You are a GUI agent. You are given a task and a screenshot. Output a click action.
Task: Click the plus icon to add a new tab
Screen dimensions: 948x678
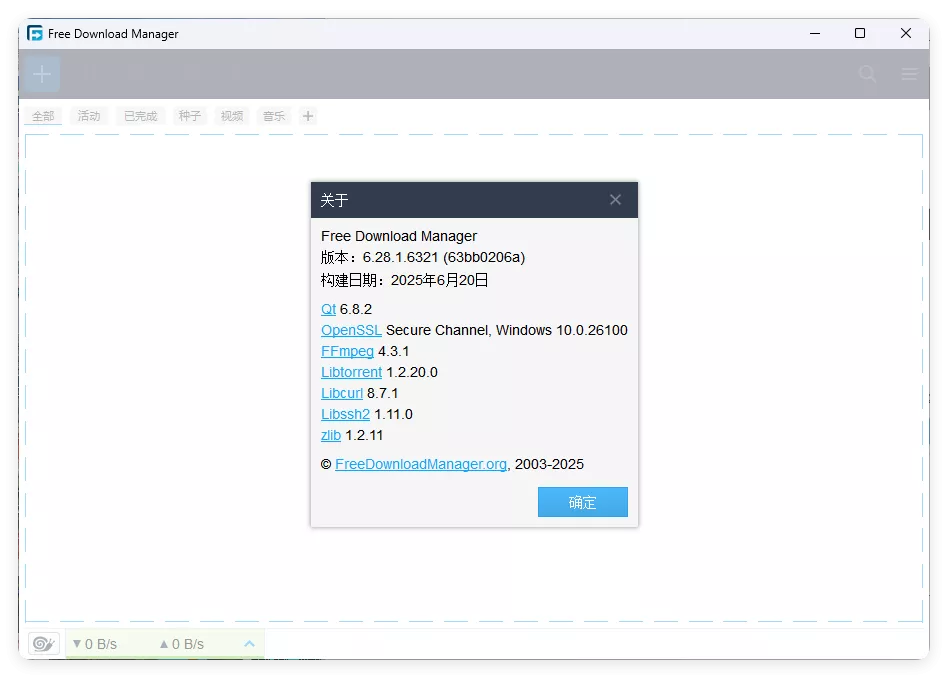click(309, 116)
